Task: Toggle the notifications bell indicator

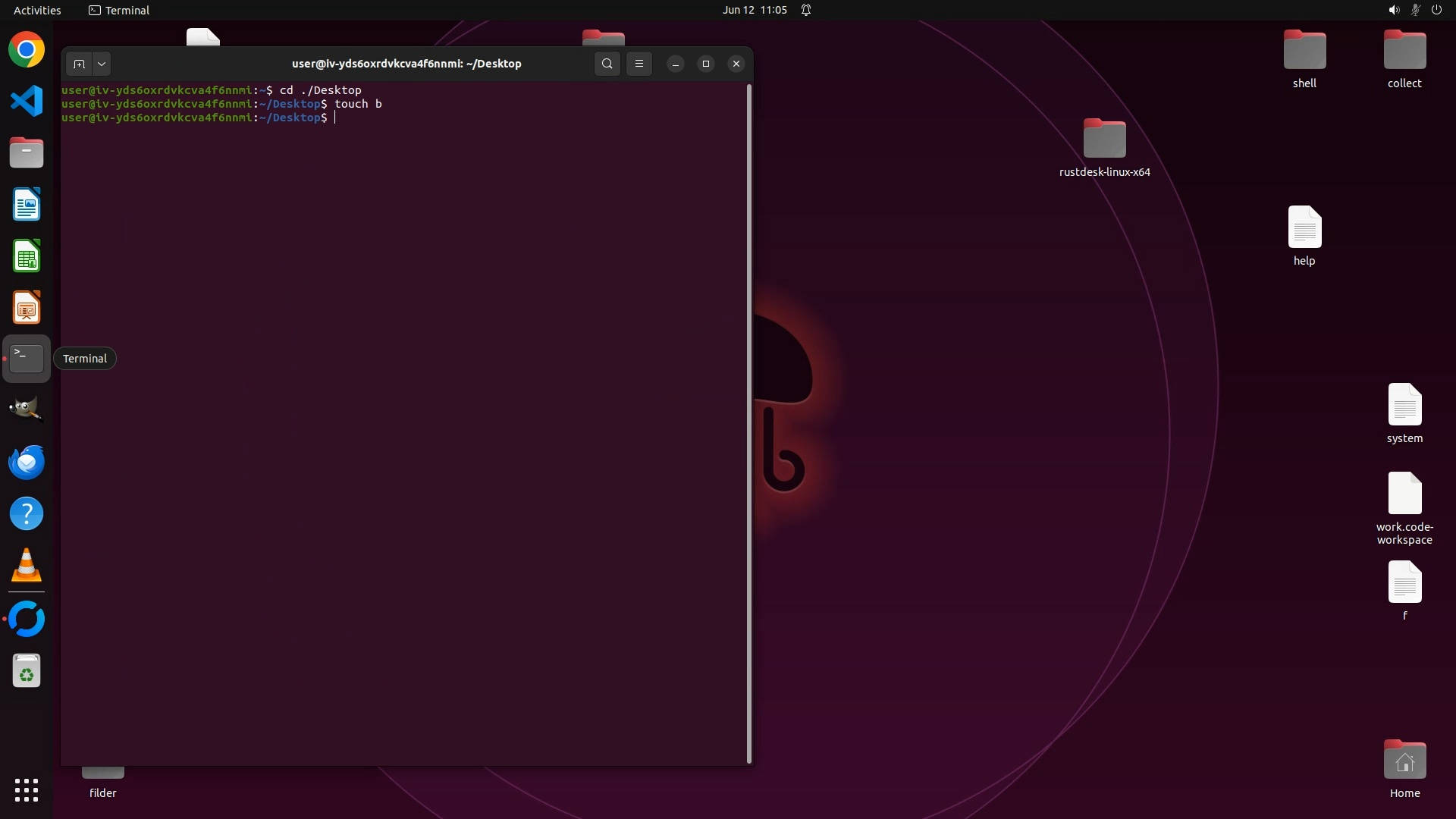Action: (806, 10)
